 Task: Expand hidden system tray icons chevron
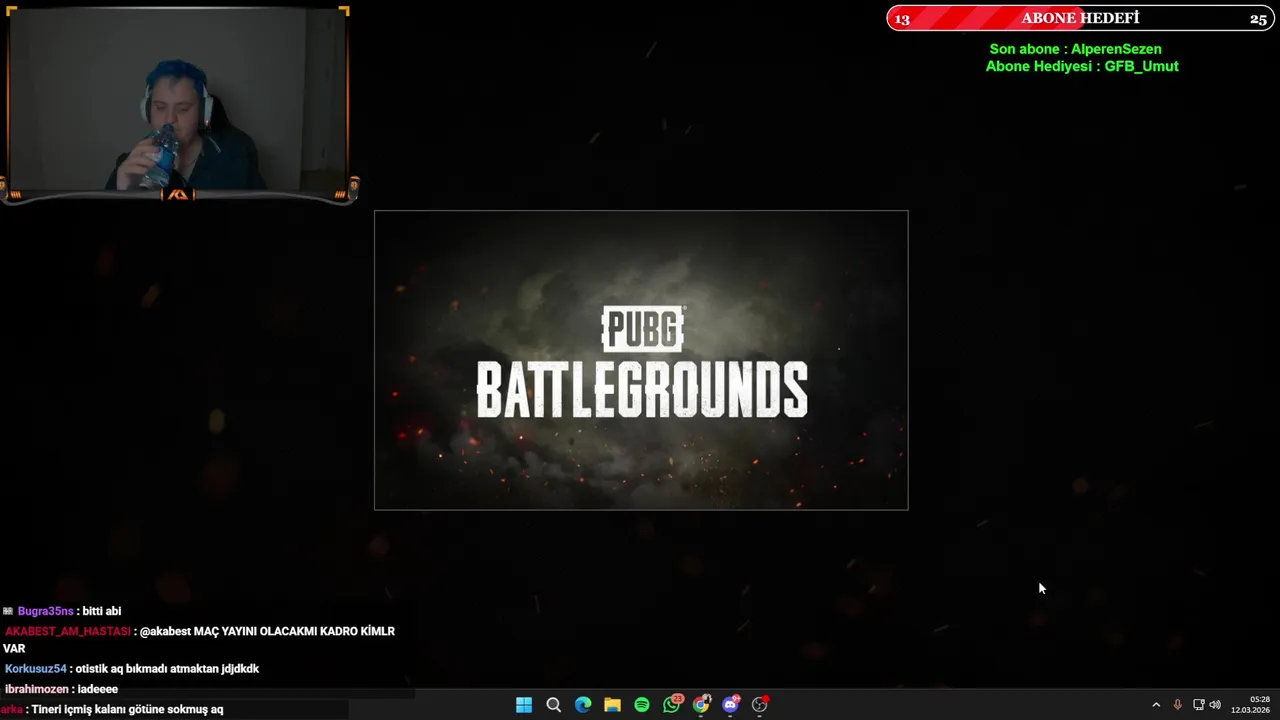pyautogui.click(x=1156, y=705)
